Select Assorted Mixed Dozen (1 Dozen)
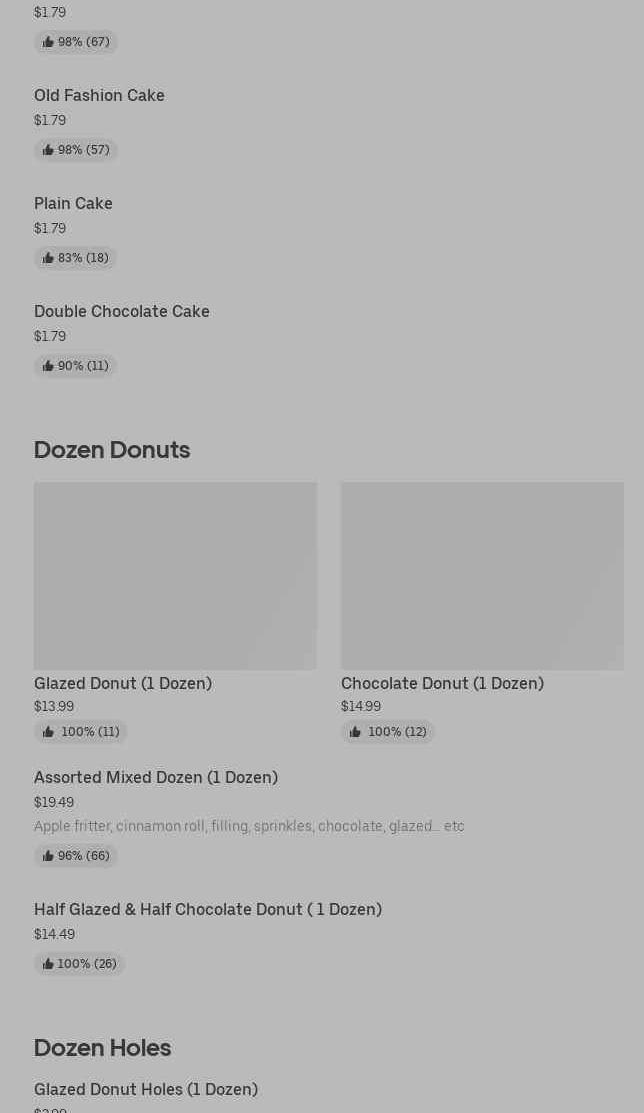Image resolution: width=644 pixels, height=1113 pixels. (x=156, y=777)
